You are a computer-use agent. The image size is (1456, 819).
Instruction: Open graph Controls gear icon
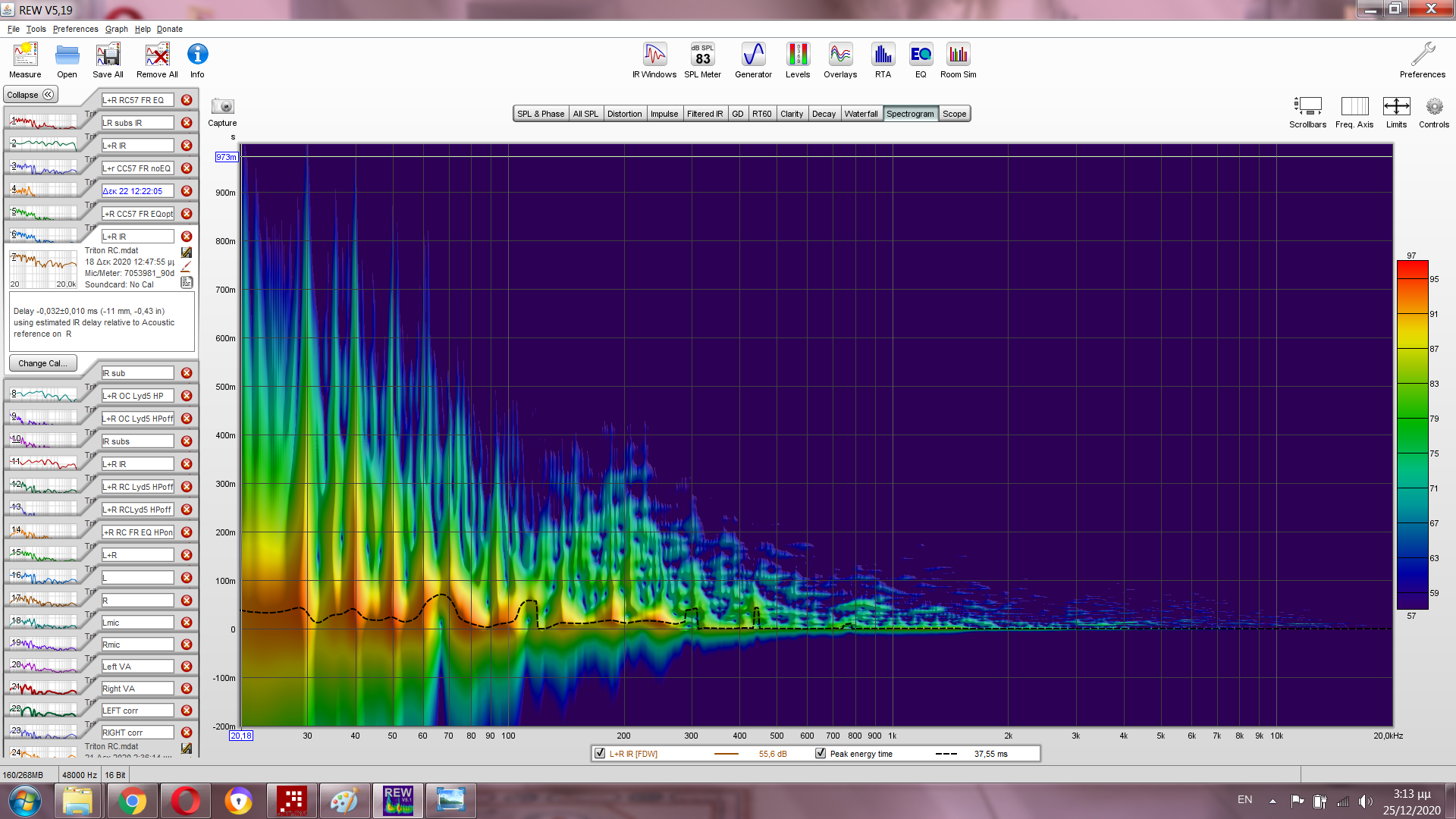[1433, 107]
